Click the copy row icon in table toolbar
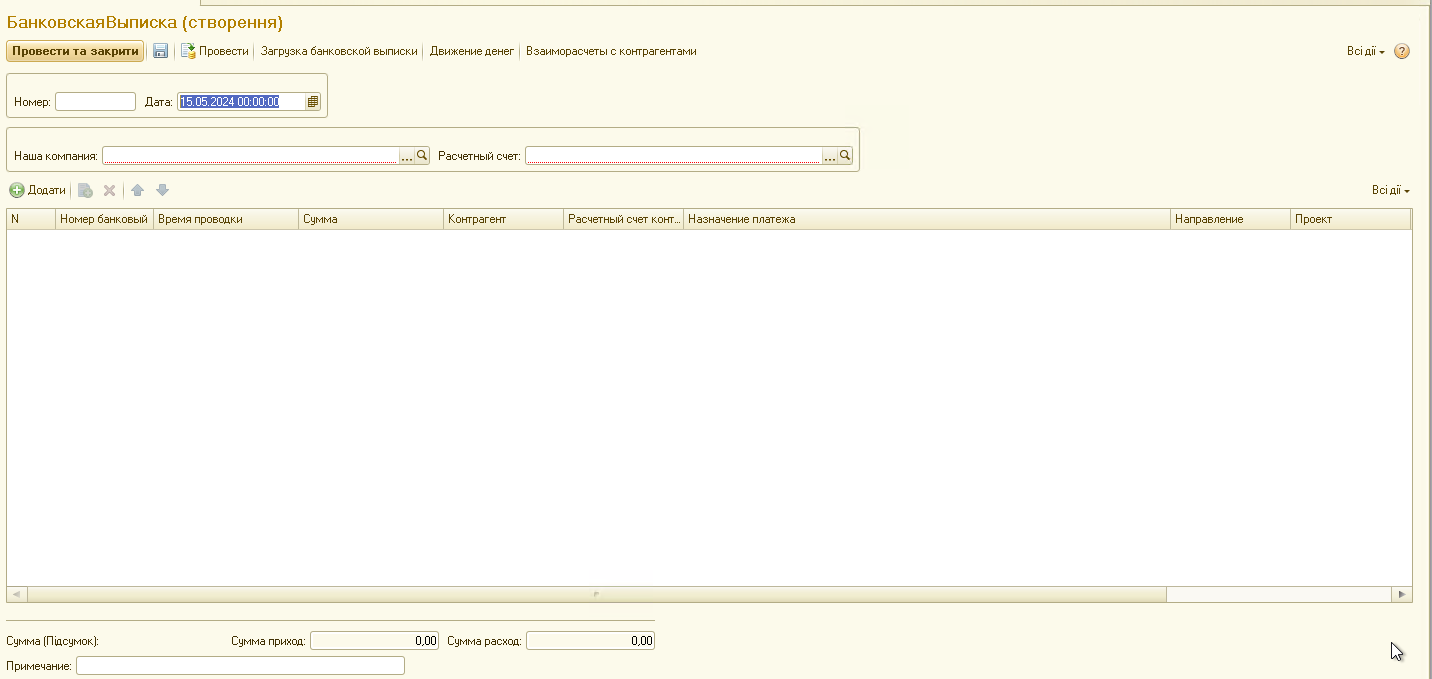The width and height of the screenshot is (1432, 679). [x=86, y=190]
